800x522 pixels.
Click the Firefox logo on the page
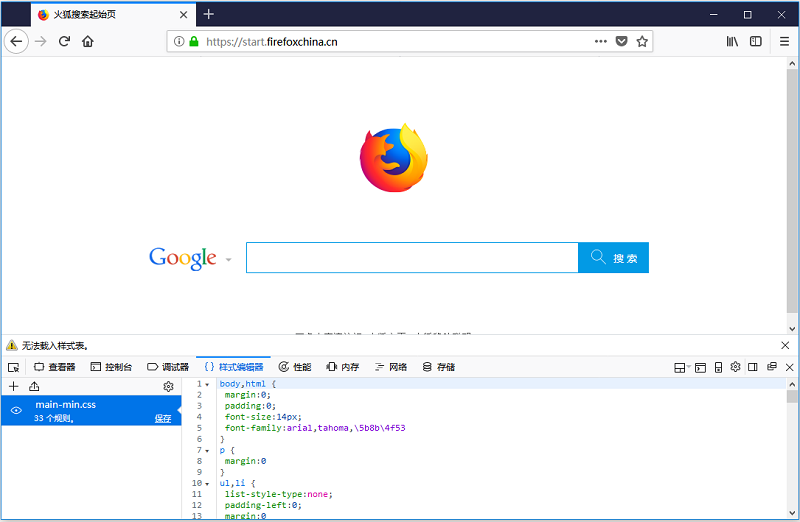[x=393, y=158]
